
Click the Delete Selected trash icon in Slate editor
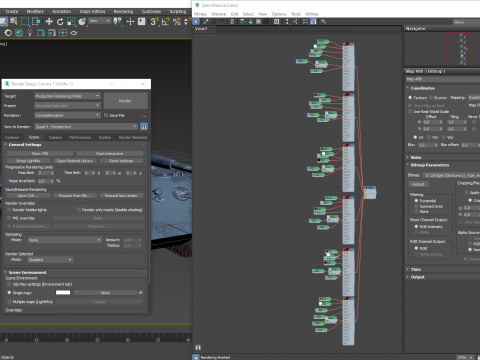coord(232,22)
